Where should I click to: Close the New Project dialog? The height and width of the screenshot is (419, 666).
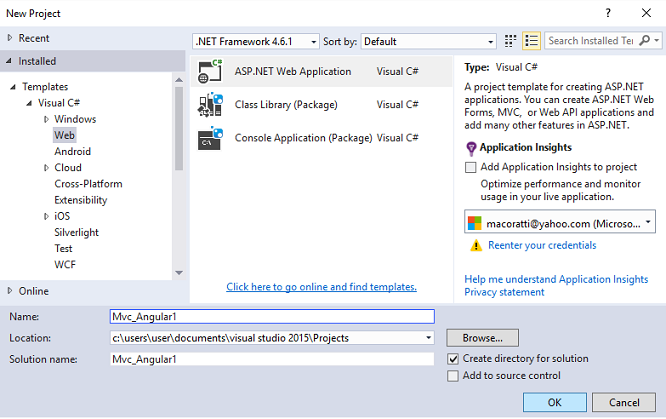pos(646,13)
